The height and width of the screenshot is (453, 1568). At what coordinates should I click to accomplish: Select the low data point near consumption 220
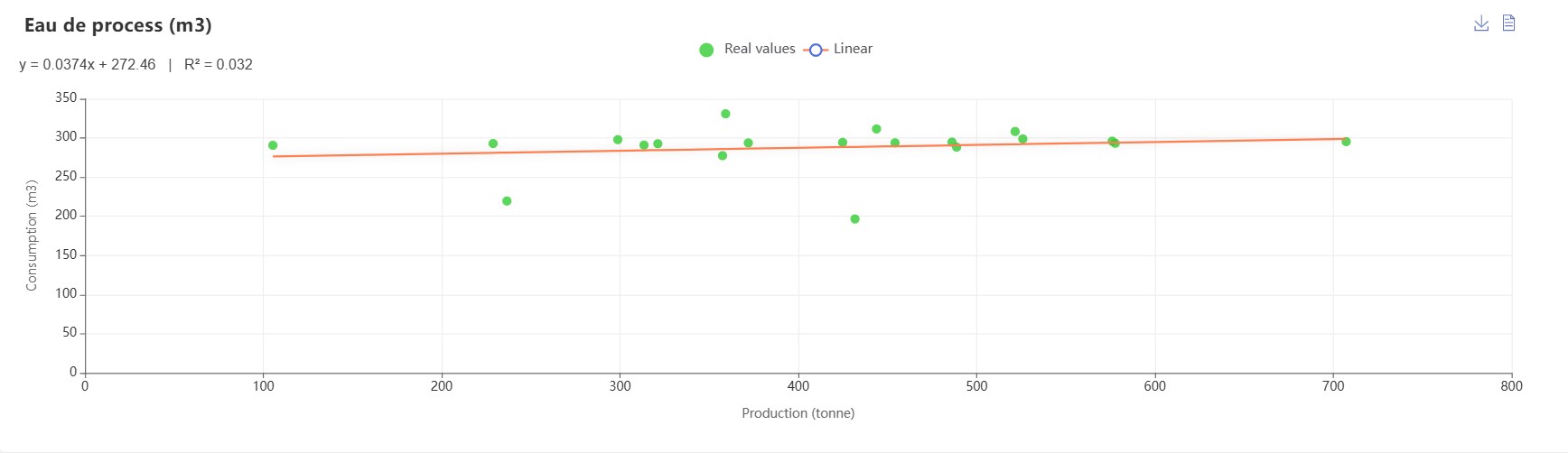(507, 201)
